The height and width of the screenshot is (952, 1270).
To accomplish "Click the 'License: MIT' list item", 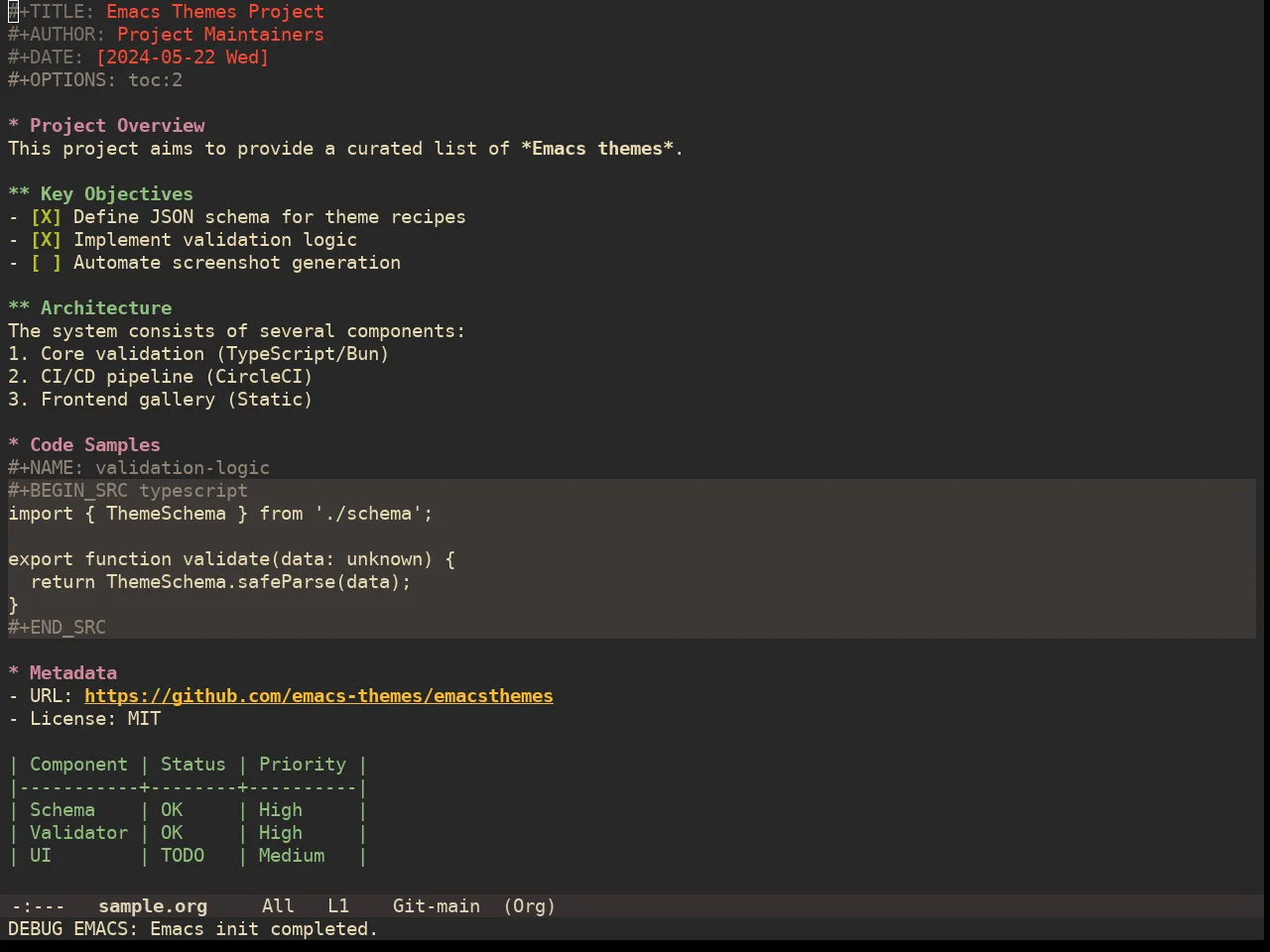I will (x=84, y=719).
